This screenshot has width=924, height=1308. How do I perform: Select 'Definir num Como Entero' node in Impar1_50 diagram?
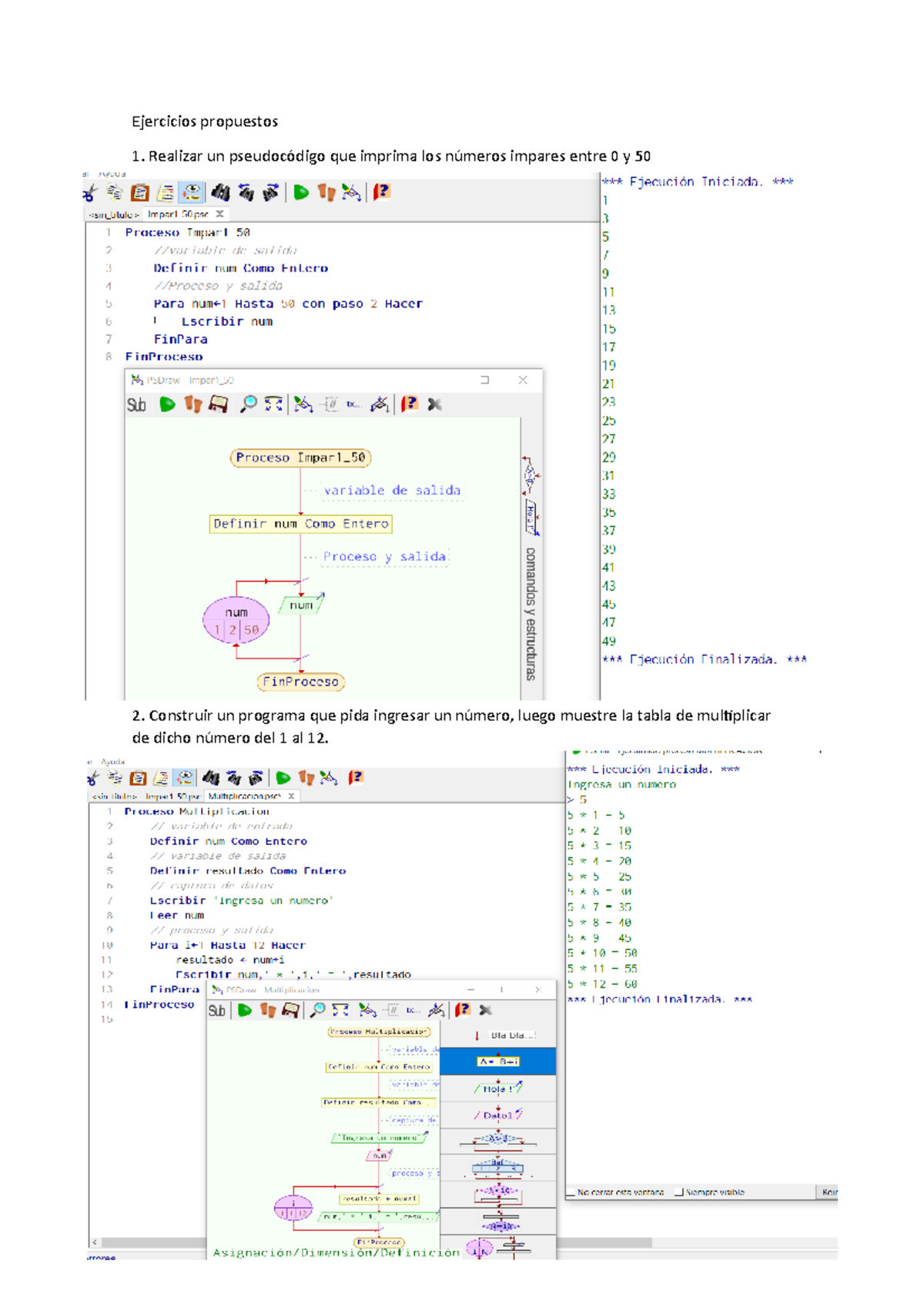(x=300, y=524)
